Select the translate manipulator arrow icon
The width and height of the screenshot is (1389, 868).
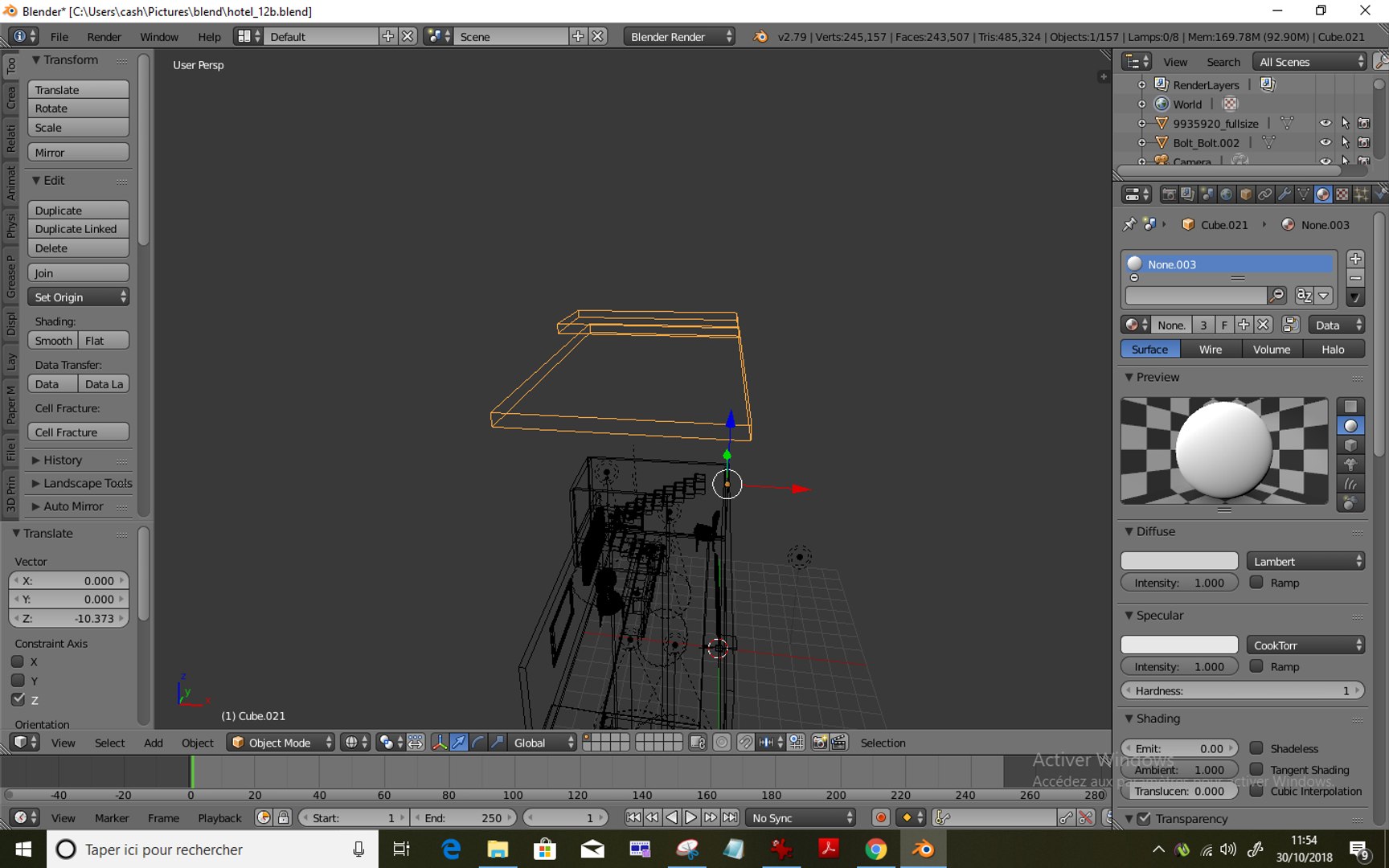458,743
